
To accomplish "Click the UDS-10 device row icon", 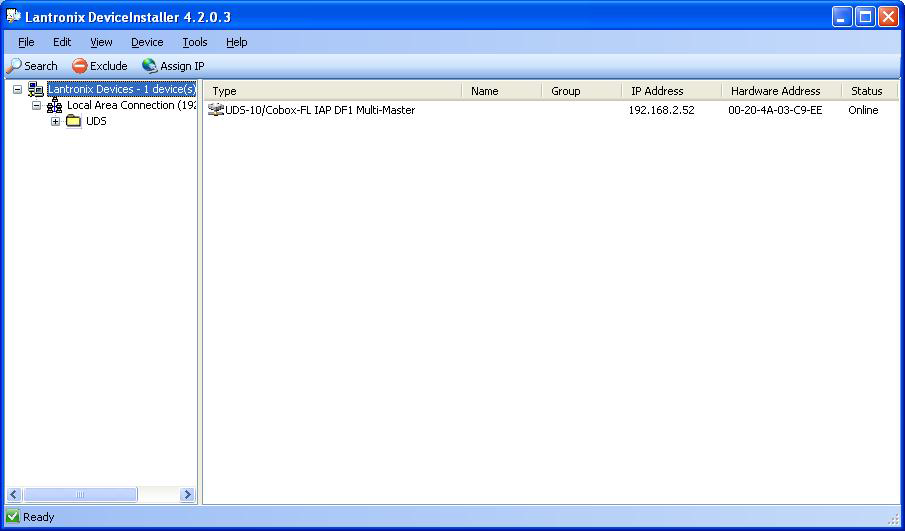I will pos(216,110).
